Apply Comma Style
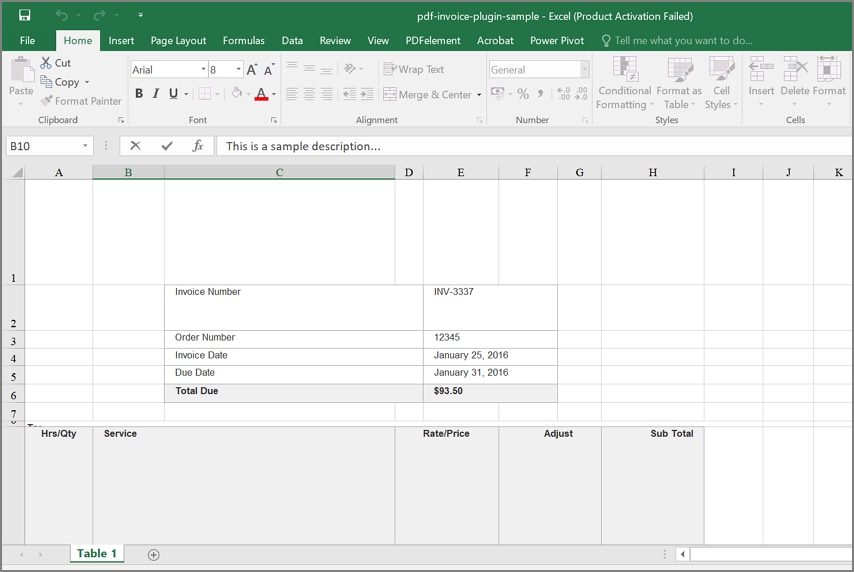Viewport: 854px width, 572px height. tap(540, 94)
